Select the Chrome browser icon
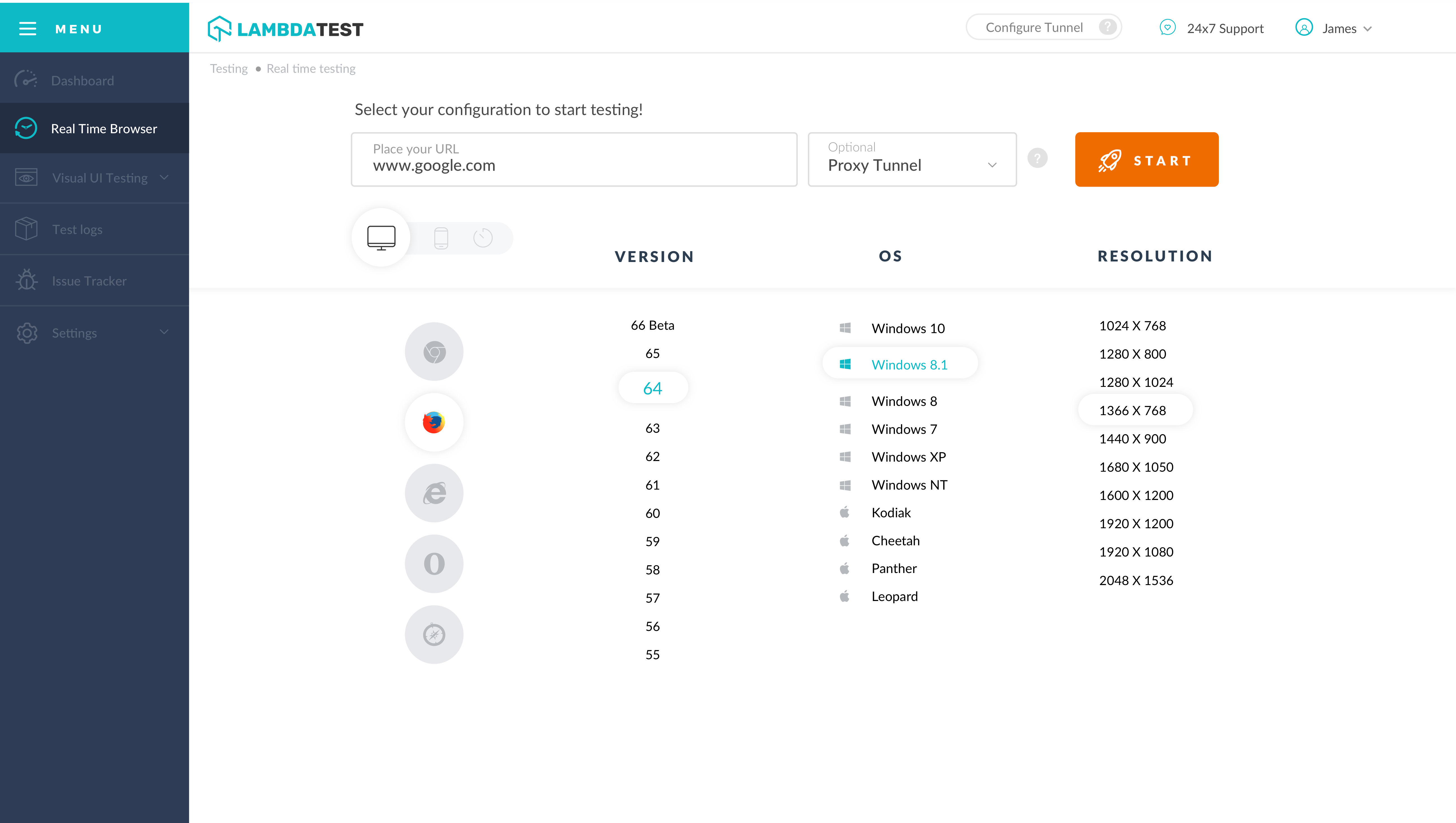The image size is (1456, 823). (434, 352)
